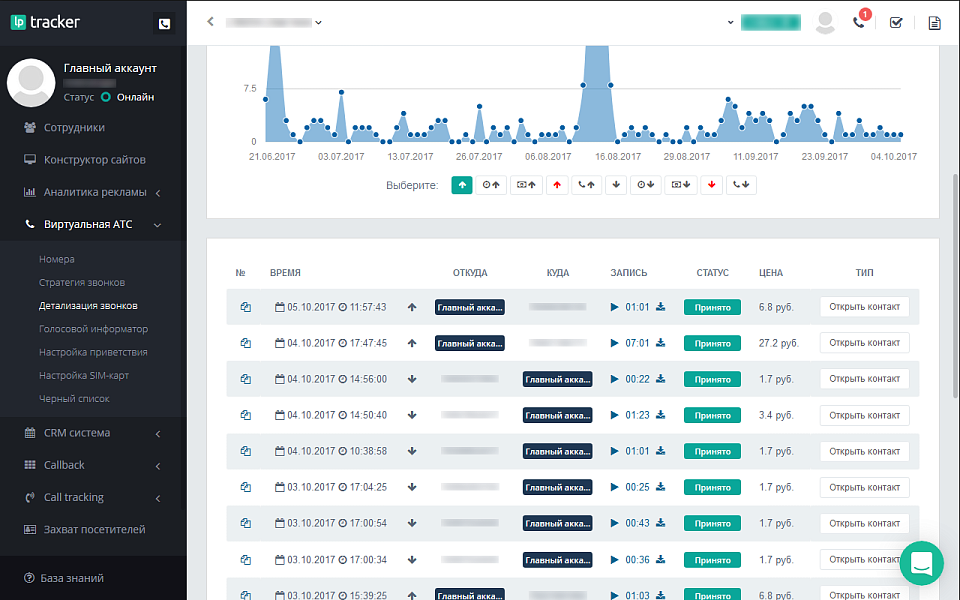The width and height of the screenshot is (960, 600).
Task: Download recording of the 11:57:43 call
Action: click(660, 307)
